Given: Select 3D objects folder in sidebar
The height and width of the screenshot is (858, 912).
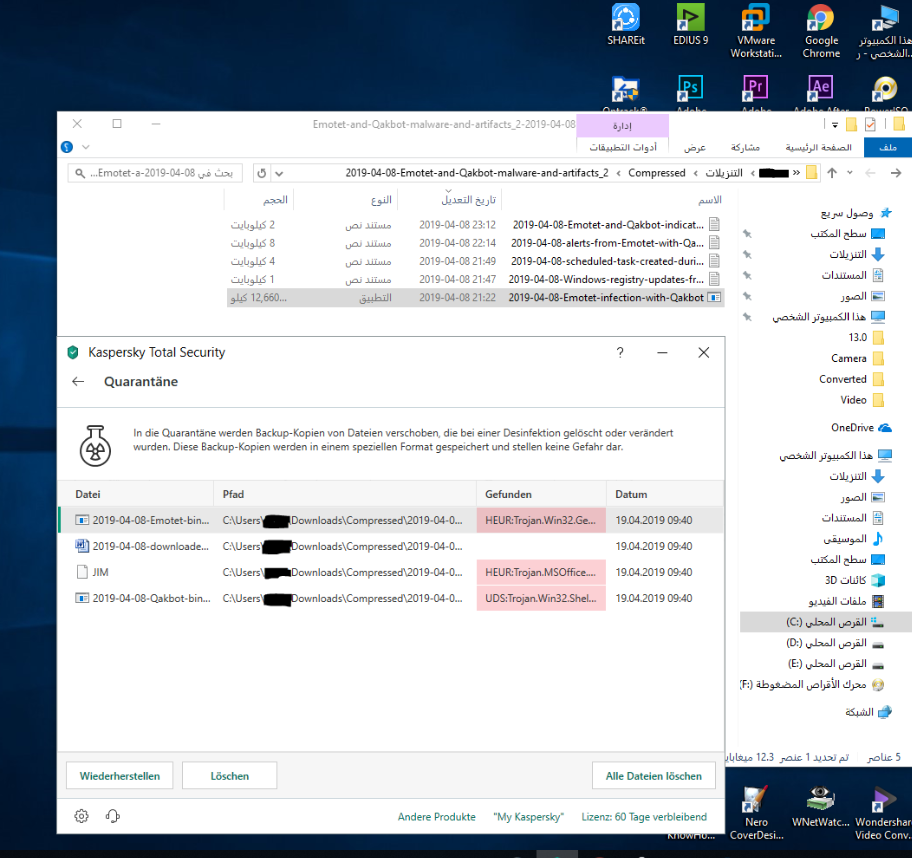Looking at the screenshot, I should pyautogui.click(x=854, y=580).
